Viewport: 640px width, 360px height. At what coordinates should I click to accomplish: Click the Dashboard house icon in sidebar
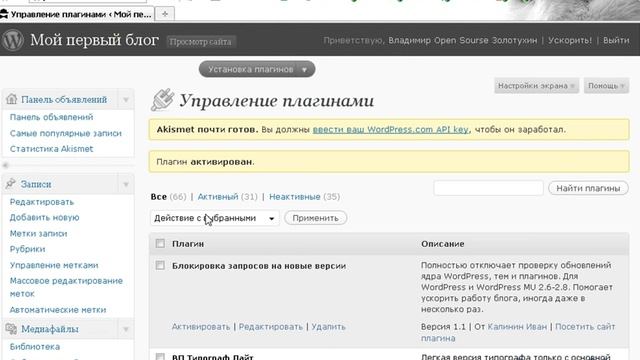(x=11, y=99)
